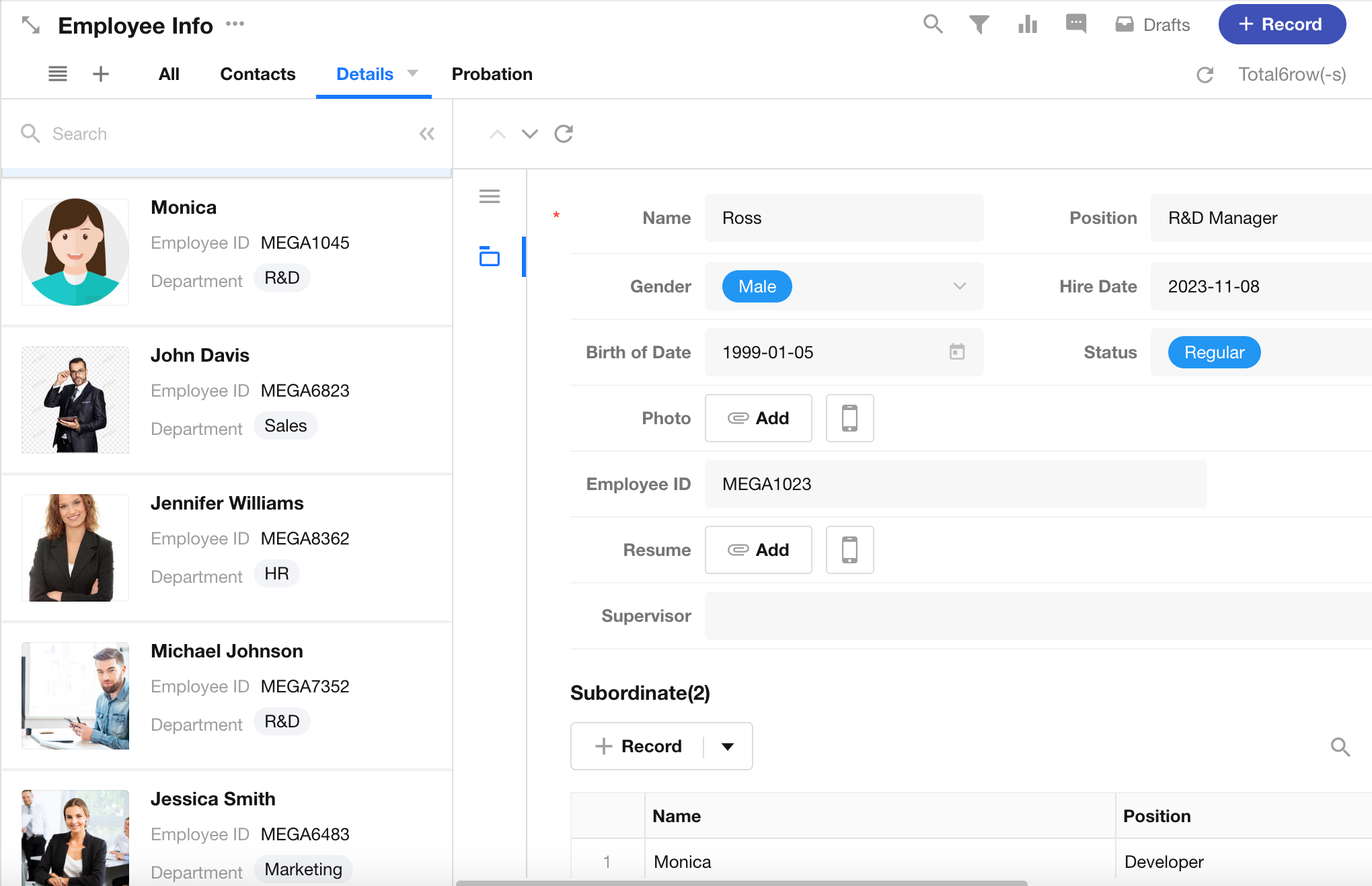Open the bar chart statistics icon
The image size is (1372, 886).
[1027, 25]
